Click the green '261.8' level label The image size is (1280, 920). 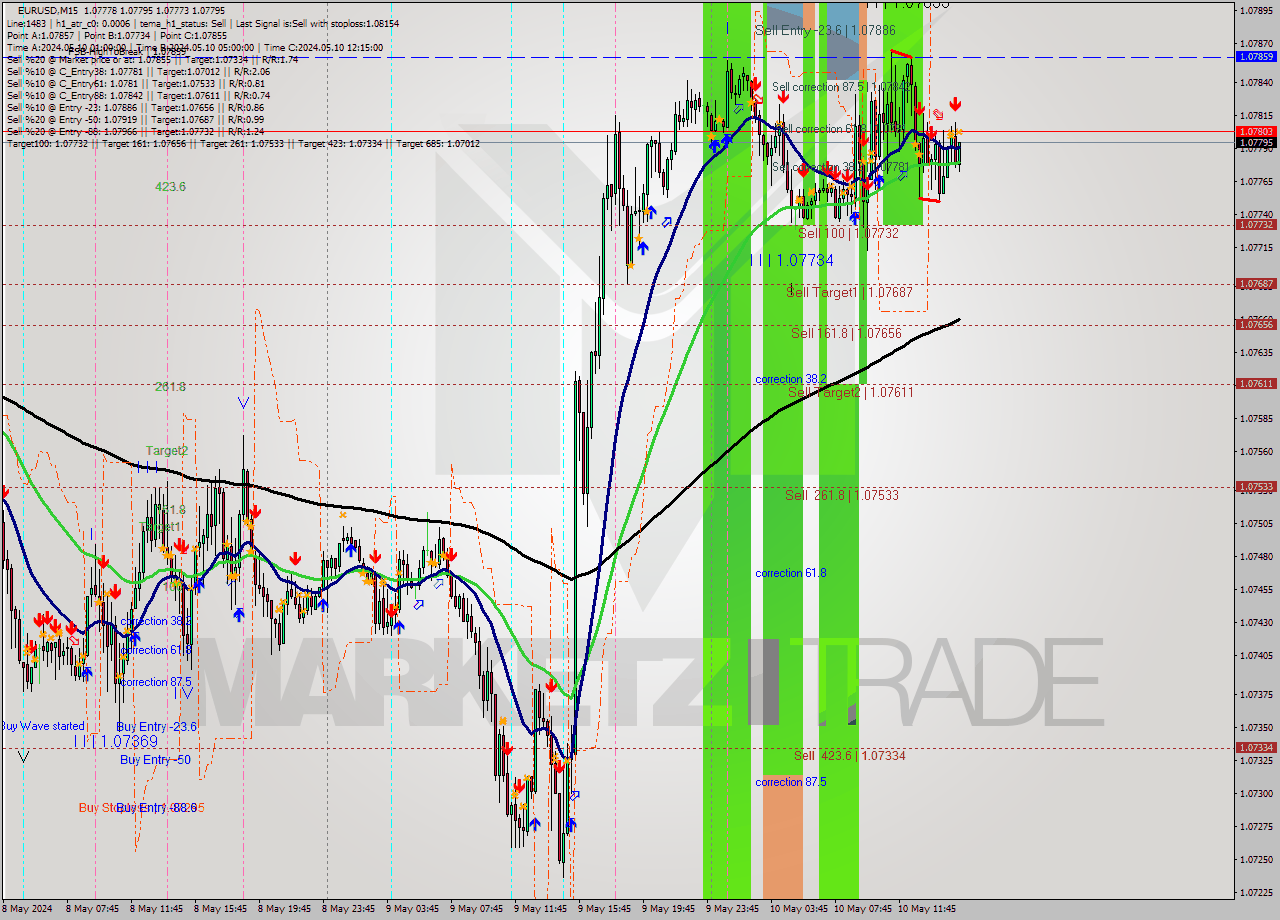pyautogui.click(x=170, y=386)
